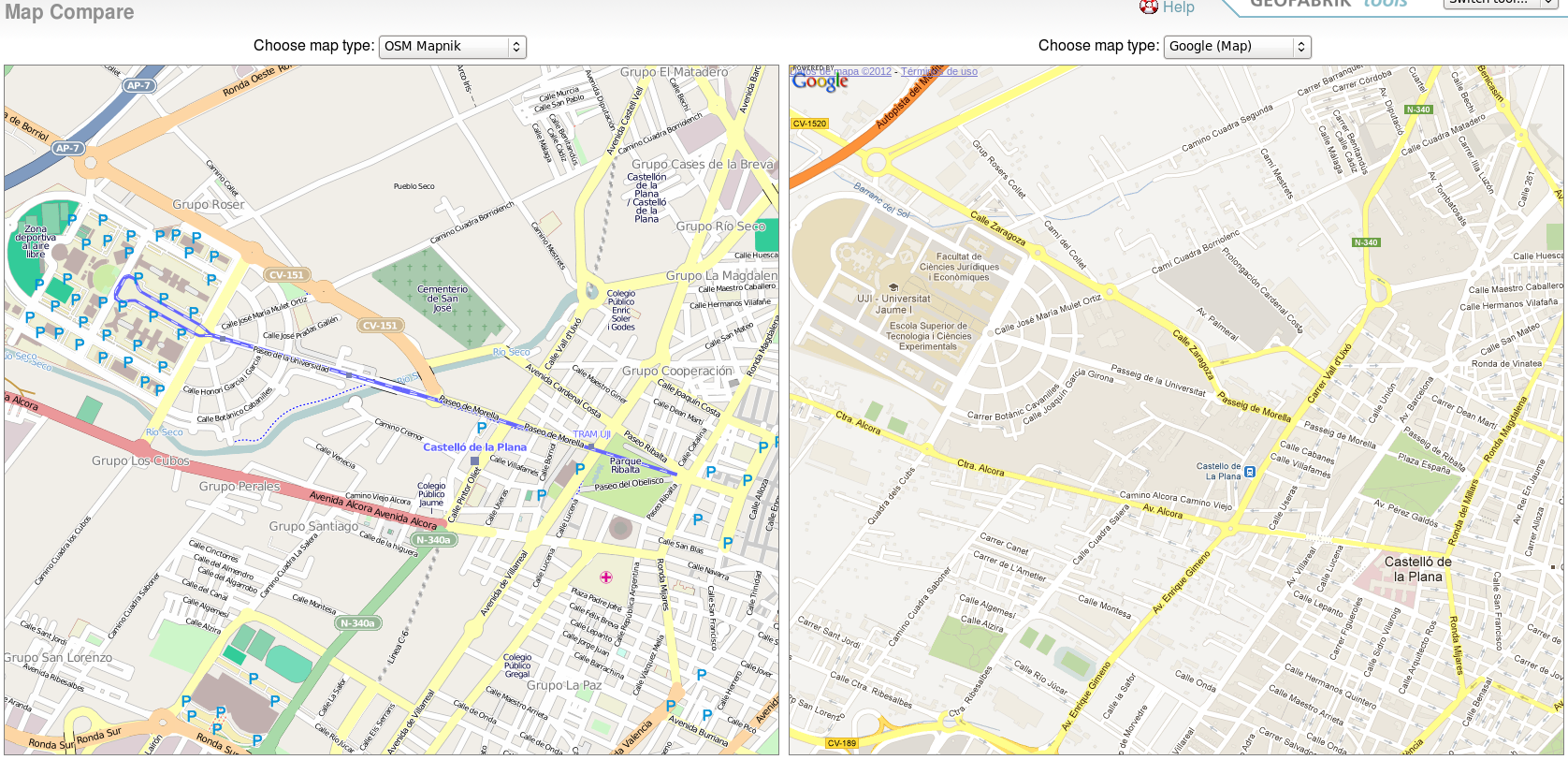The width and height of the screenshot is (1568, 760).
Task: Select the TRAM UJI stop marker
Action: (590, 446)
